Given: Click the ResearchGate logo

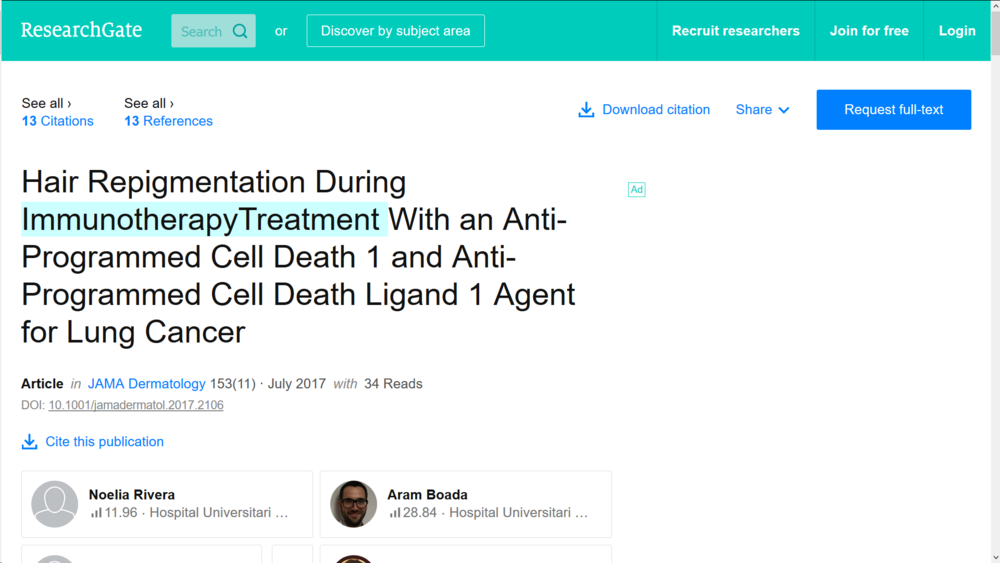Looking at the screenshot, I should (x=81, y=30).
